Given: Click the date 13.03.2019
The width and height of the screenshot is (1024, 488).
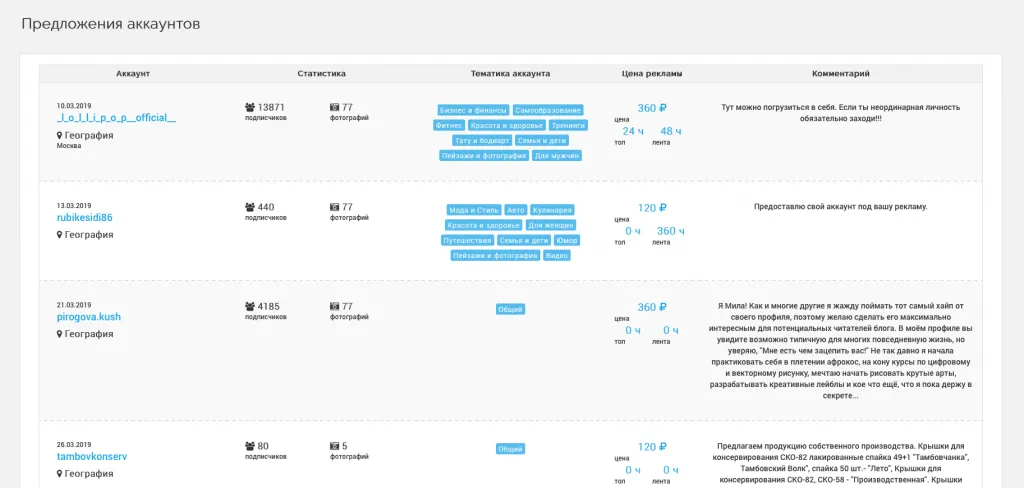Looking at the screenshot, I should [x=74, y=205].
